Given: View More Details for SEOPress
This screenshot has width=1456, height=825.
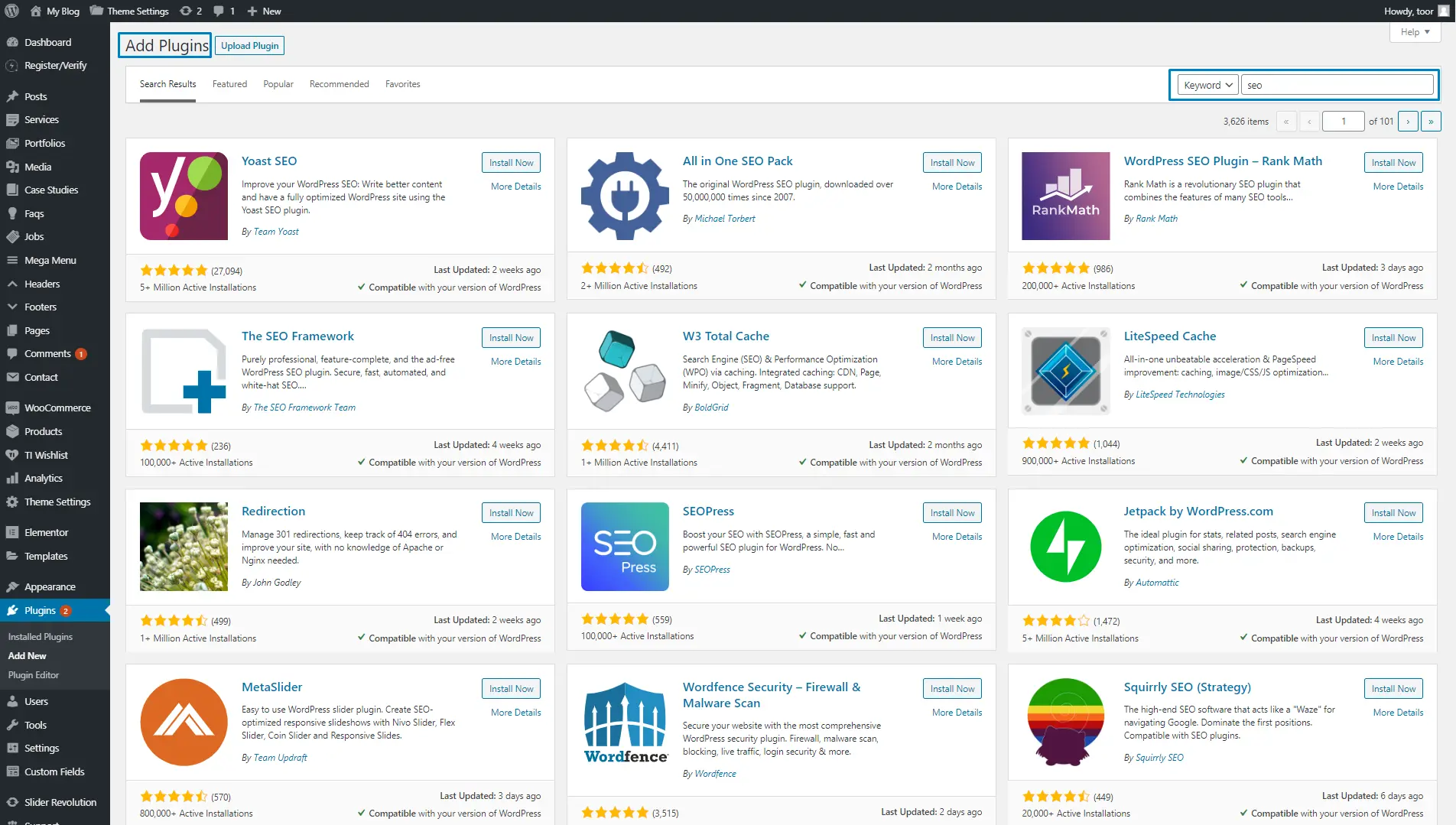Looking at the screenshot, I should point(957,537).
